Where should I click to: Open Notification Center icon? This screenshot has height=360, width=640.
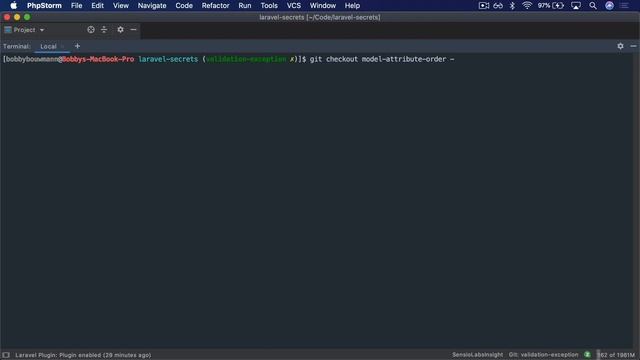click(x=624, y=5)
